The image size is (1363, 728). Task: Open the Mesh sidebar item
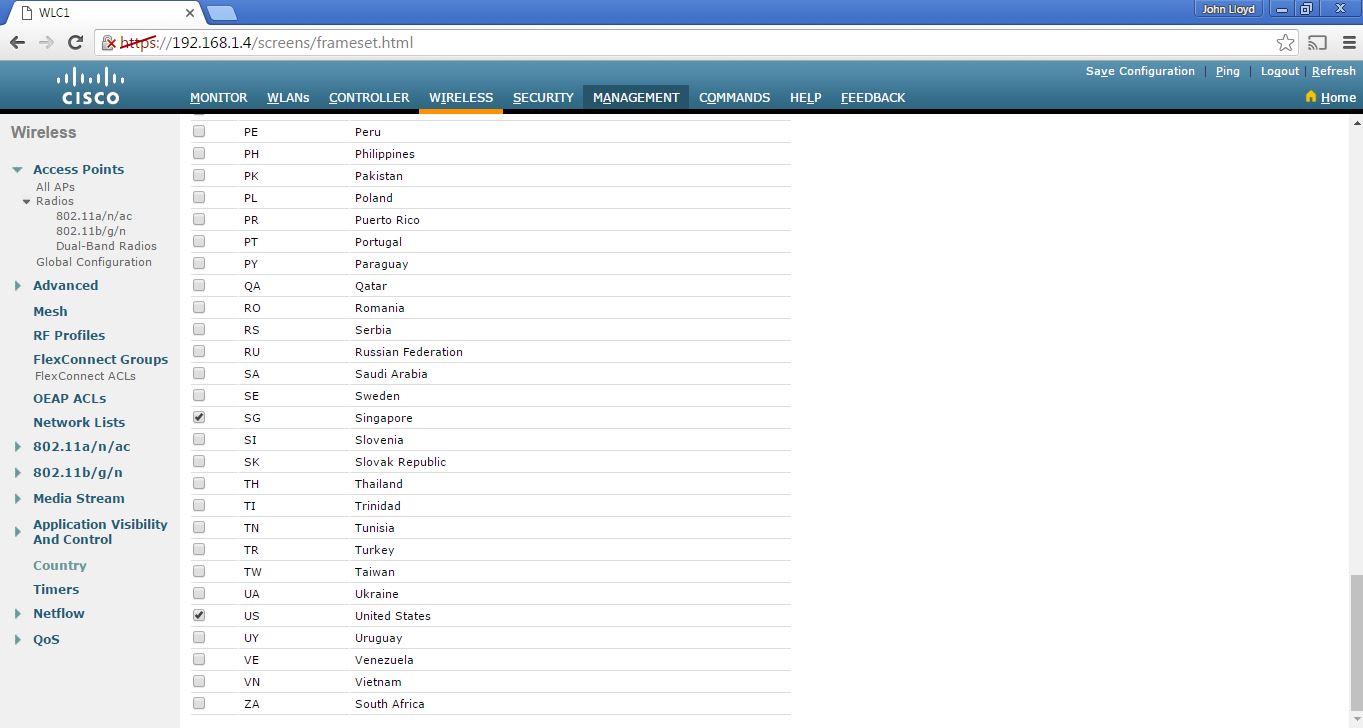click(x=50, y=311)
